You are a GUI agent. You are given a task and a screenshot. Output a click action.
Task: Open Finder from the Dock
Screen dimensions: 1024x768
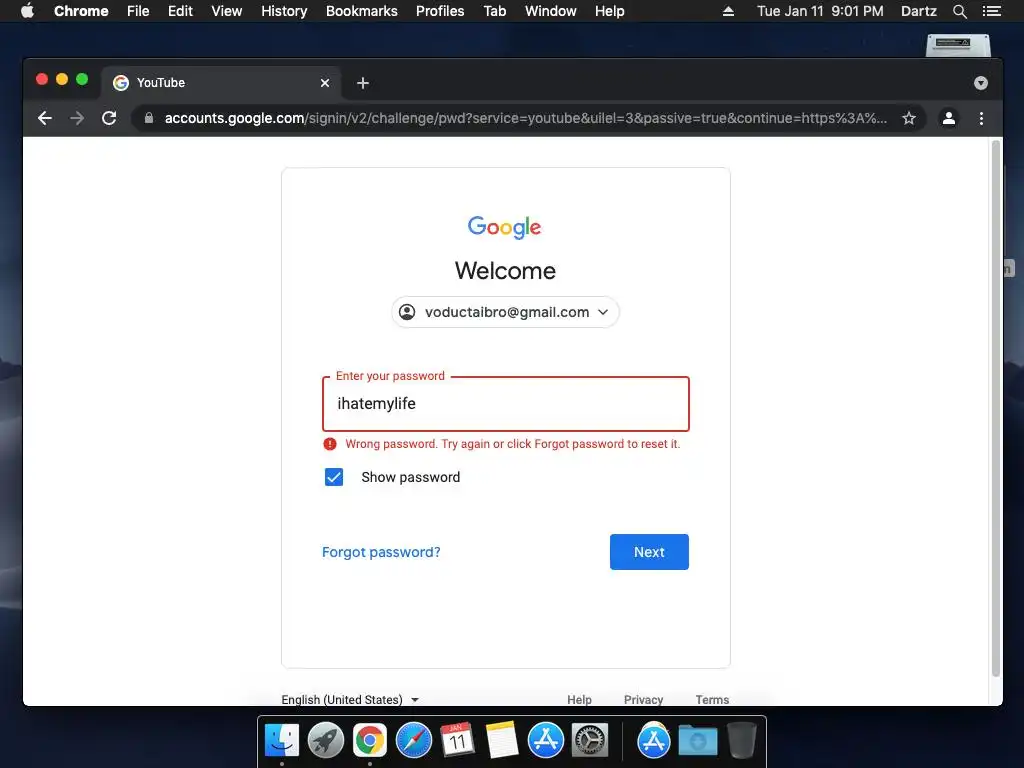click(282, 740)
